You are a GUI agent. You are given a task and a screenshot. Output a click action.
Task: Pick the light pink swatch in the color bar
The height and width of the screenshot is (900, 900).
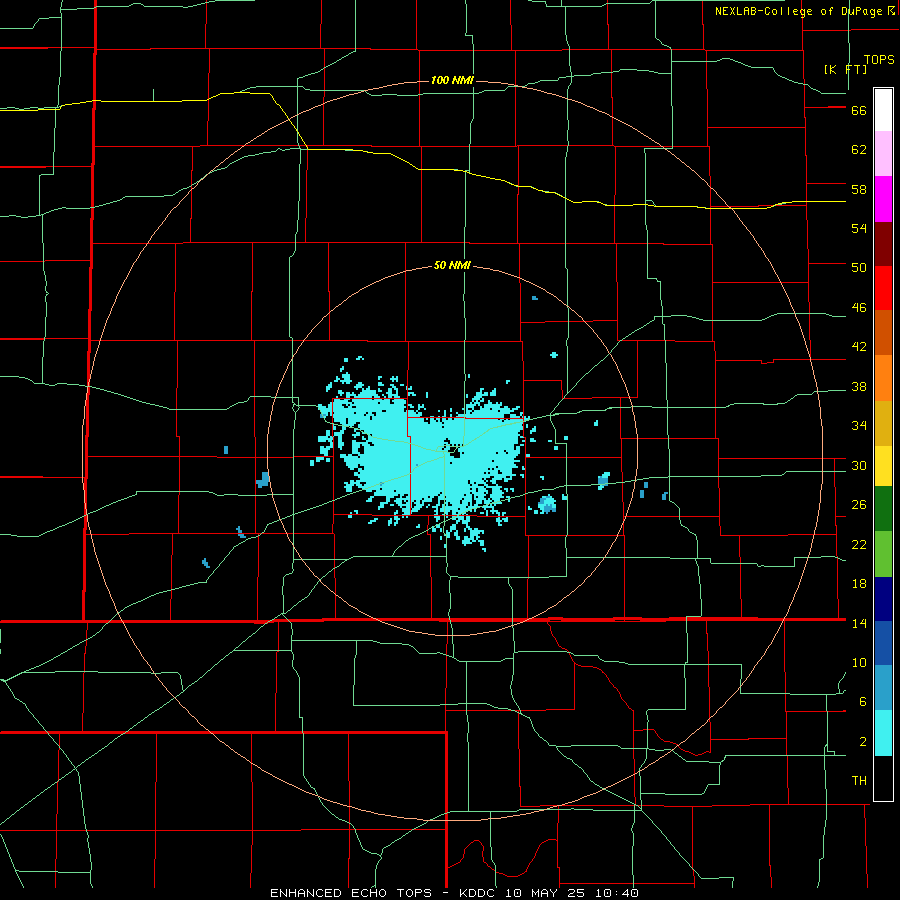point(883,153)
